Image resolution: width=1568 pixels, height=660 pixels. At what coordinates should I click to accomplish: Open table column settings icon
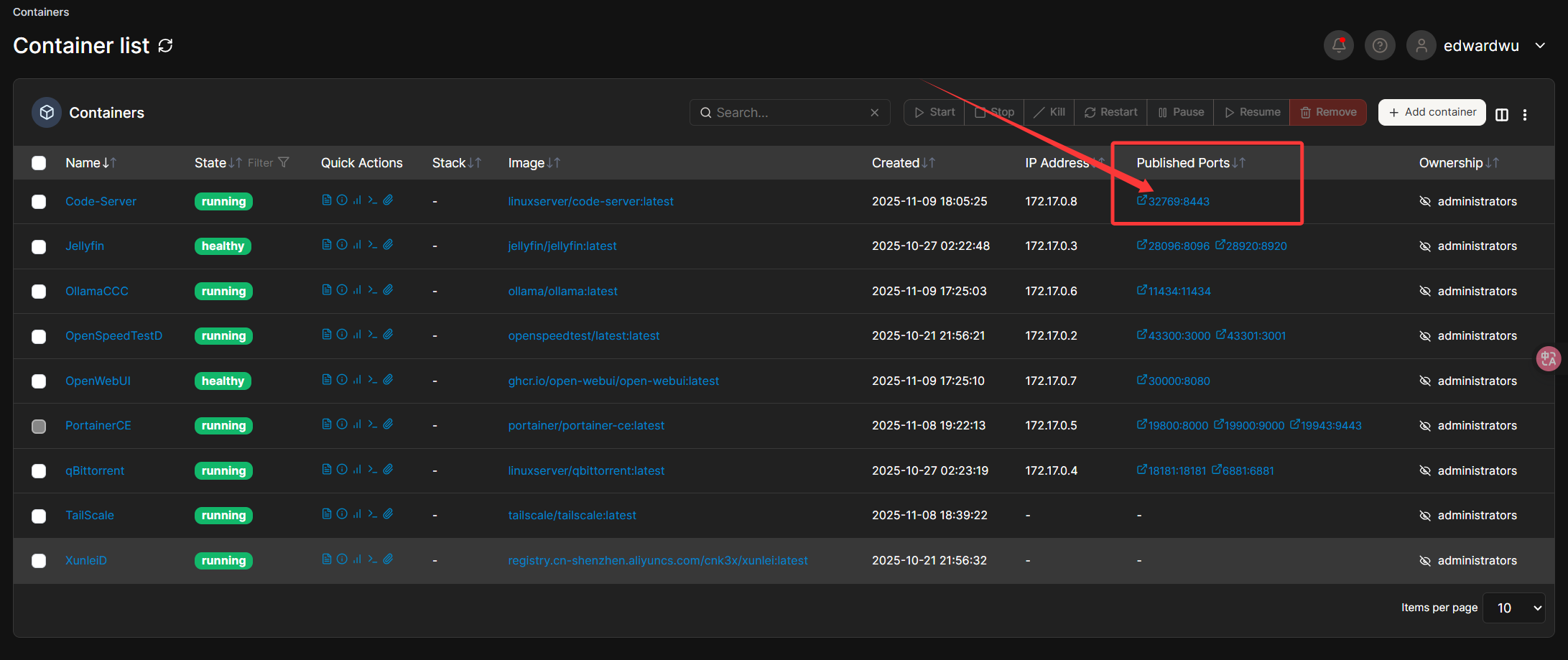[x=1501, y=114]
